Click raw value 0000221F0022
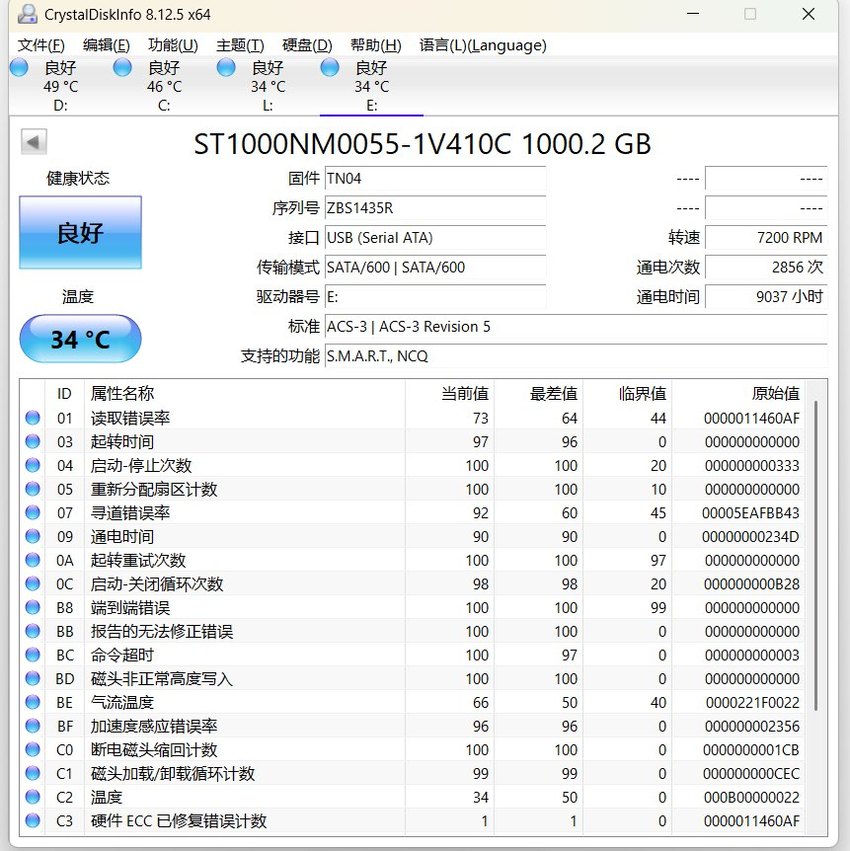The image size is (850, 851). (752, 702)
